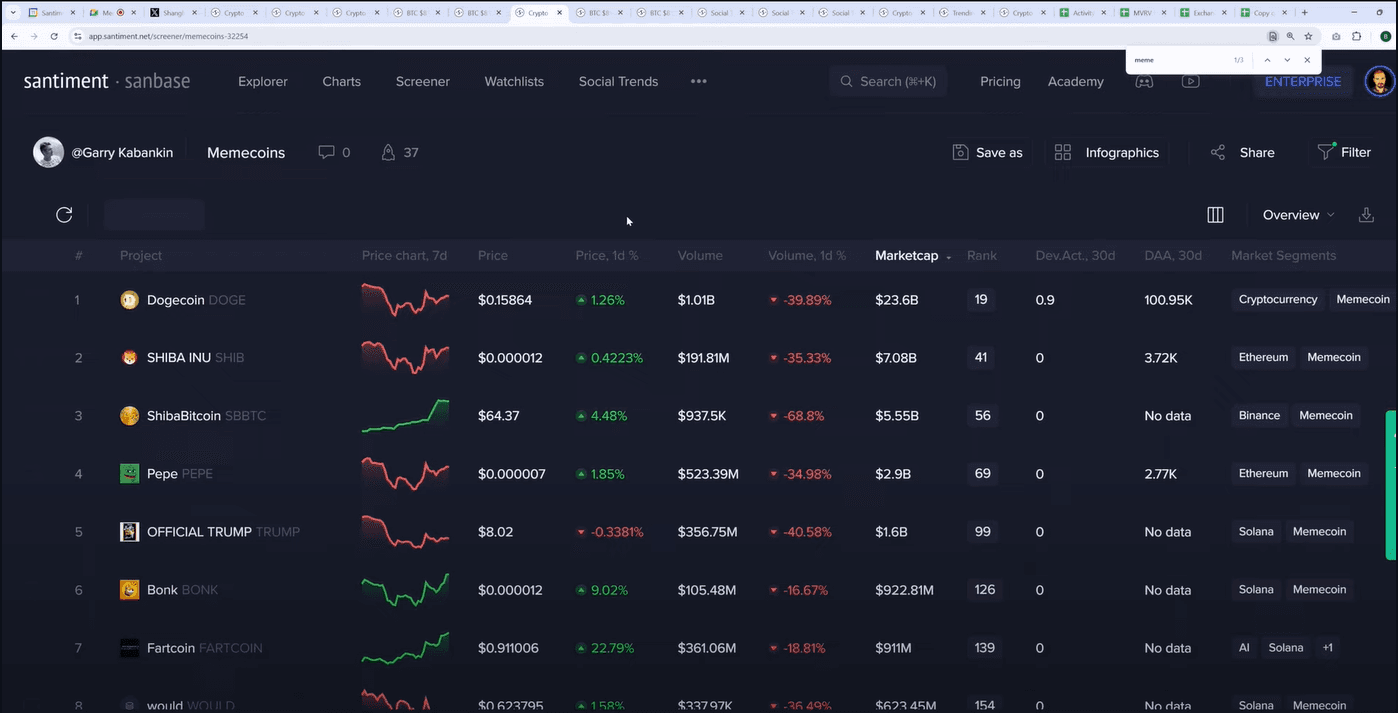
Task: Expand the Overview view dropdown
Action: pyautogui.click(x=1297, y=215)
